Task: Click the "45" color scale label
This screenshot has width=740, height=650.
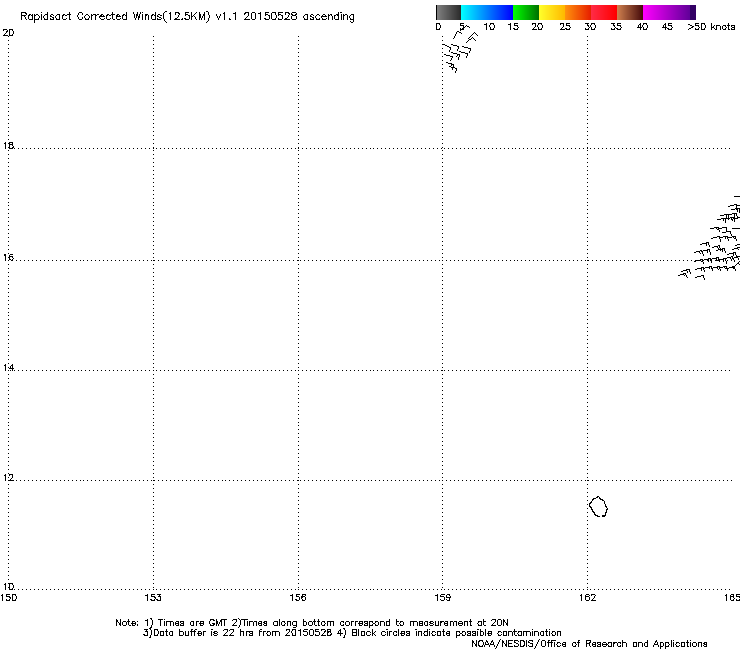Action: coord(667,27)
